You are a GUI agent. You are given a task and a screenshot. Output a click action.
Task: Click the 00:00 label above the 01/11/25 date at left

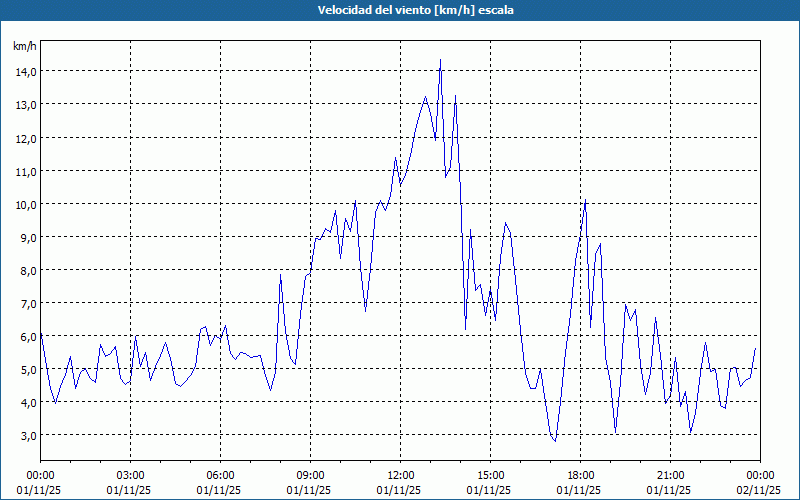point(40,474)
